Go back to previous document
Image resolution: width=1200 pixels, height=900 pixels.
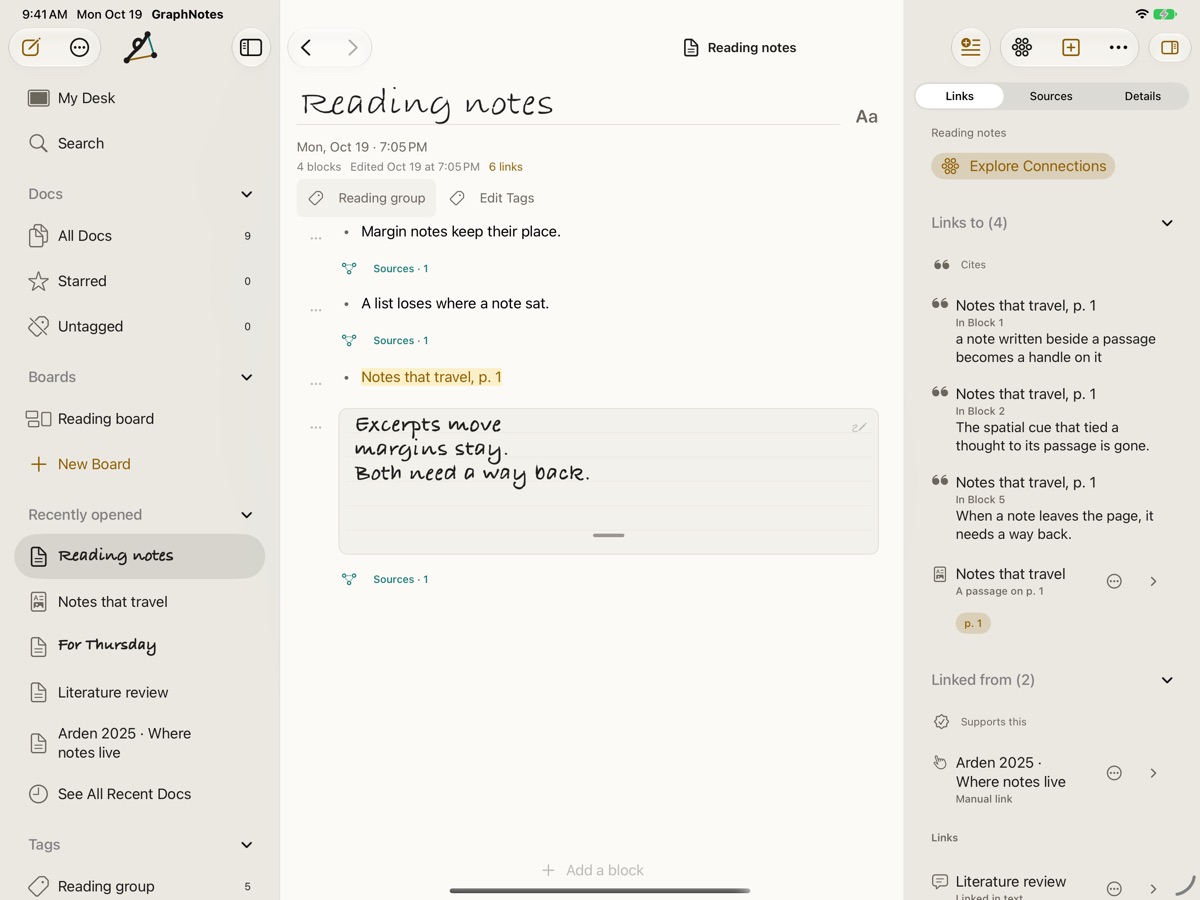tap(307, 47)
